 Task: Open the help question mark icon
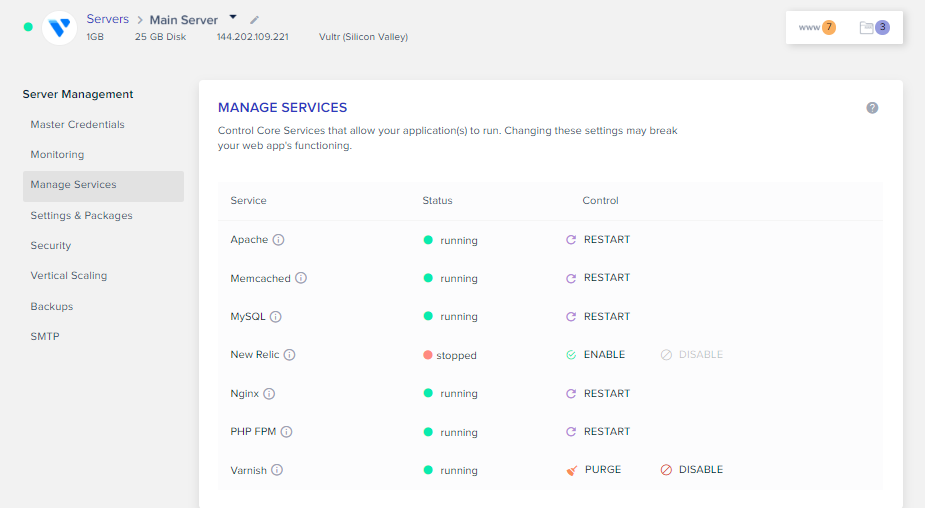872,108
